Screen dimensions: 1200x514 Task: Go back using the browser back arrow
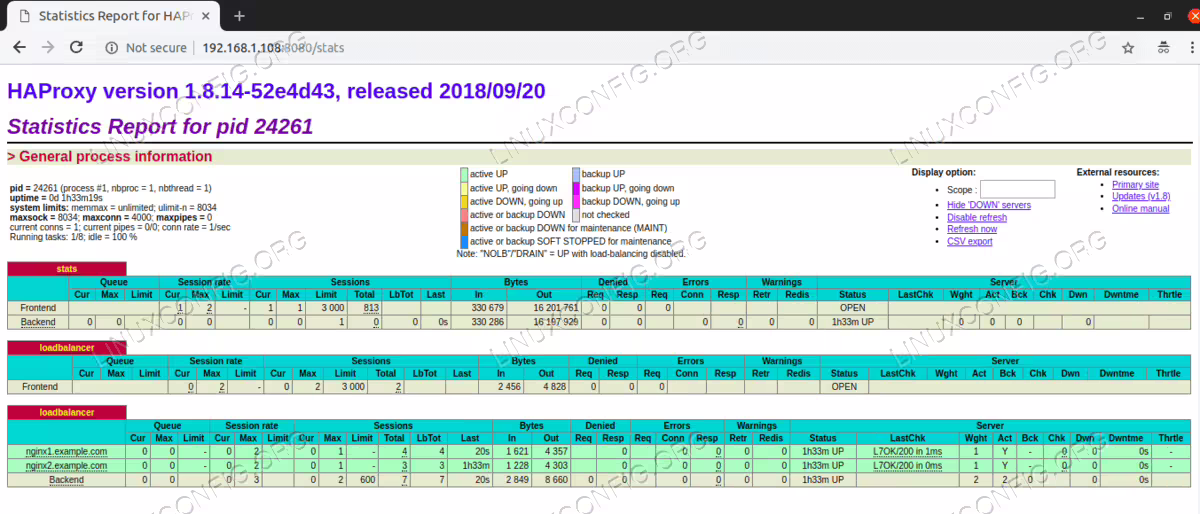[x=20, y=47]
